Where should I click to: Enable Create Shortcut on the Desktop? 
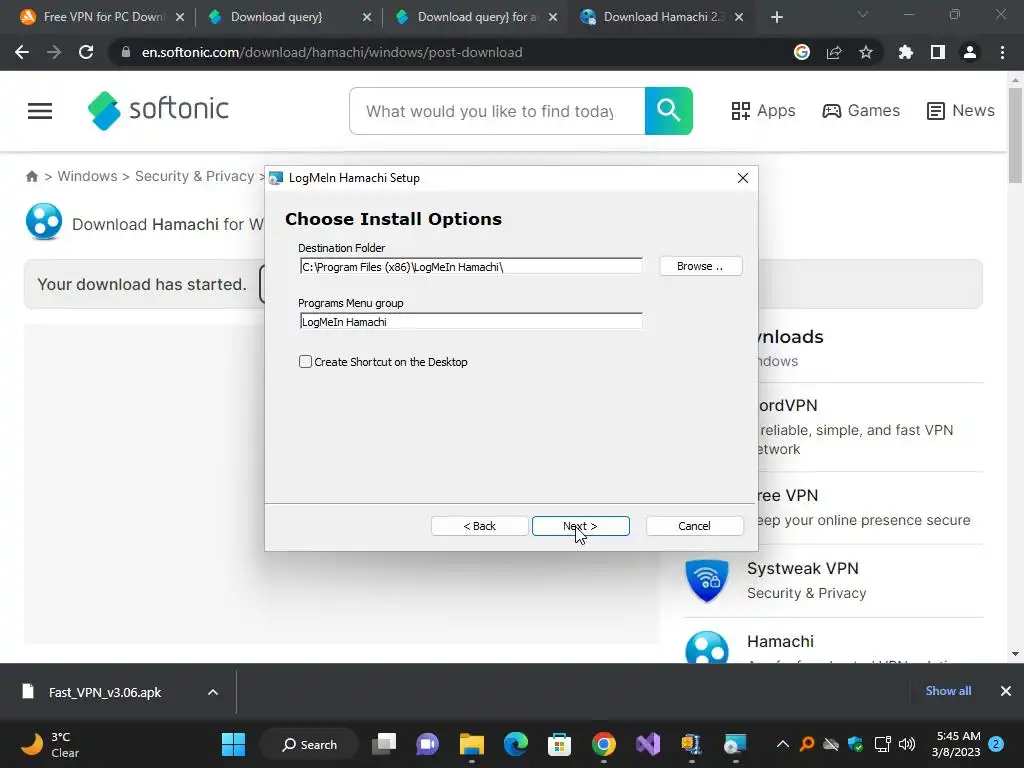pyautogui.click(x=305, y=361)
